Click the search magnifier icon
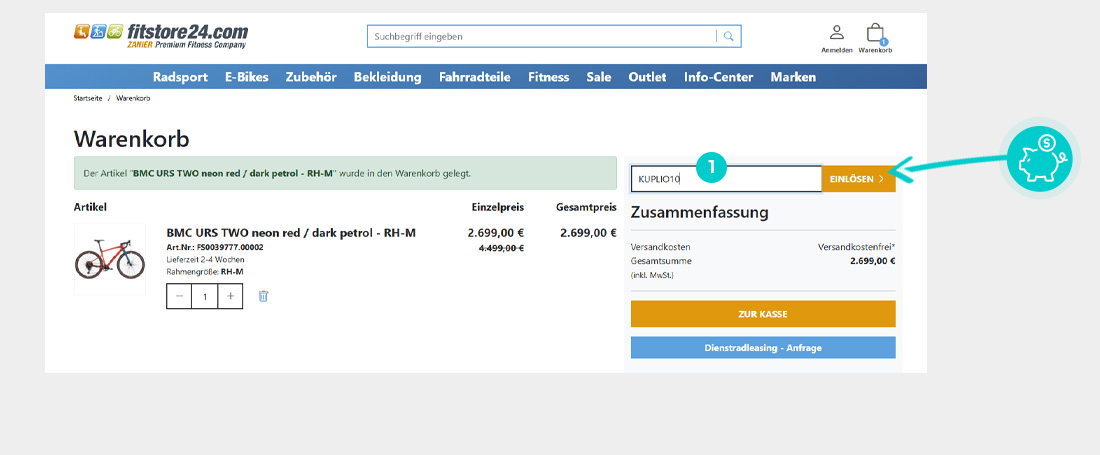The image size is (1100, 455). [729, 36]
